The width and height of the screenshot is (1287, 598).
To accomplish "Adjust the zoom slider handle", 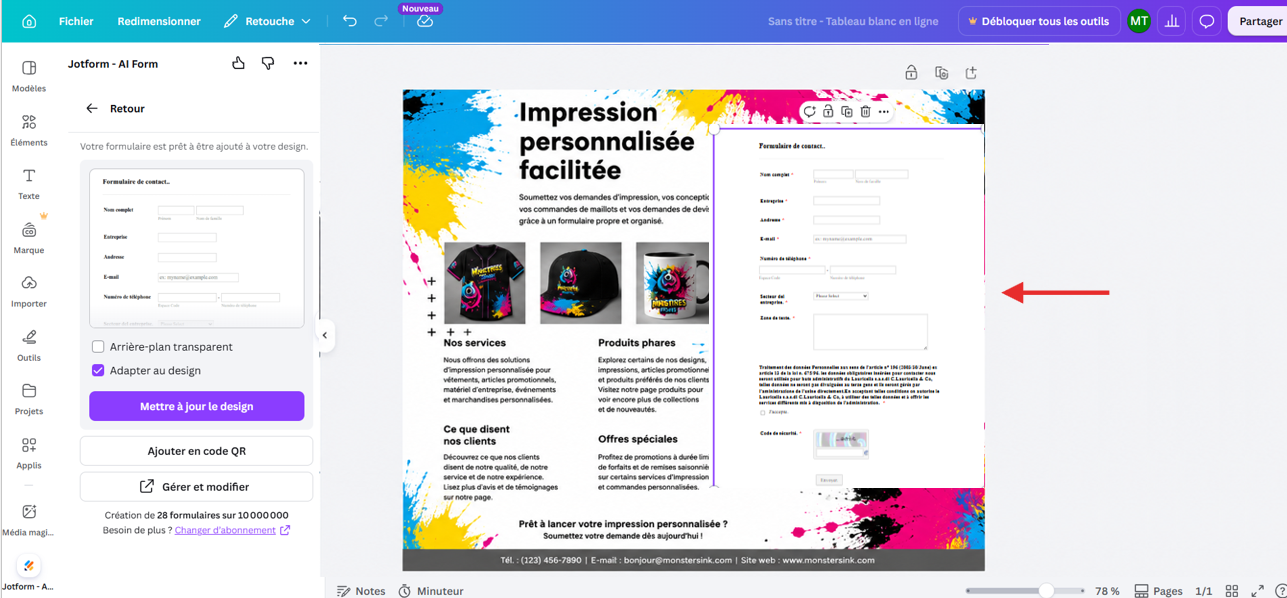I will [x=1046, y=591].
